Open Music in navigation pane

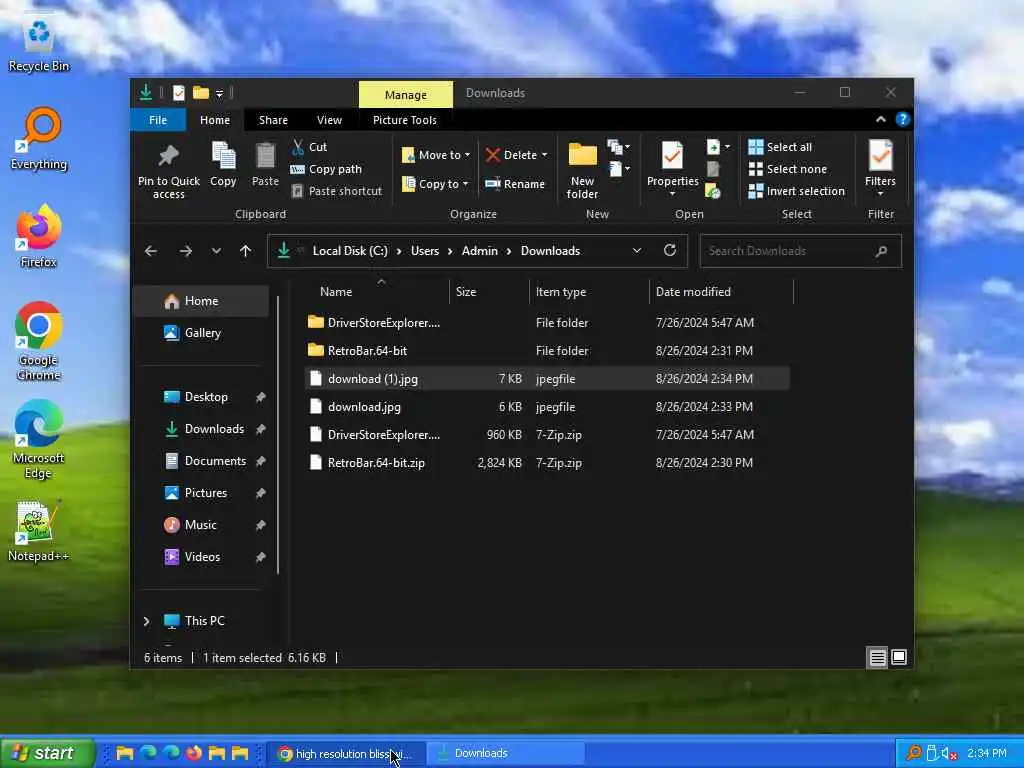[200, 525]
